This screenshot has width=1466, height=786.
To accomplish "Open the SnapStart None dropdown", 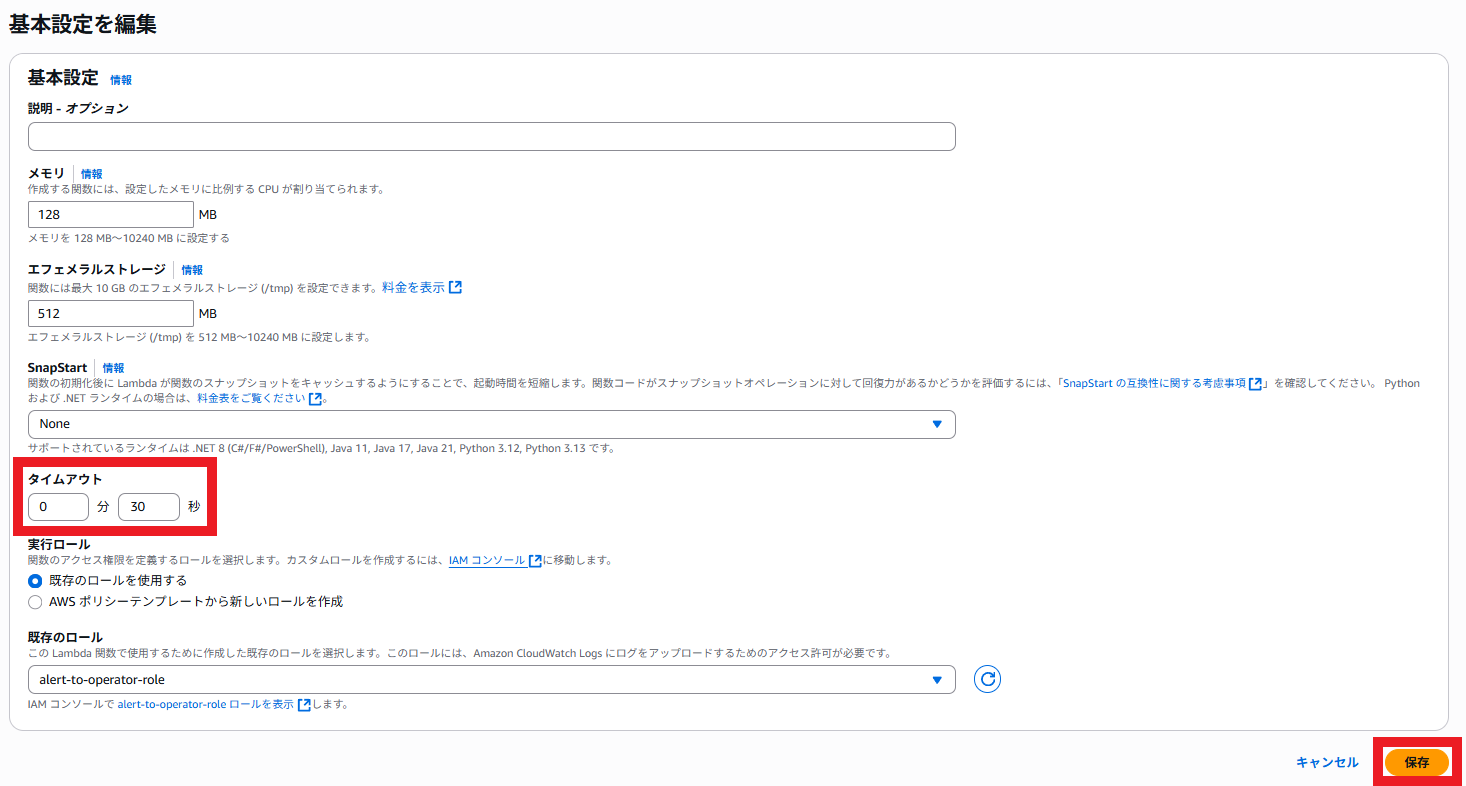I will click(x=491, y=424).
